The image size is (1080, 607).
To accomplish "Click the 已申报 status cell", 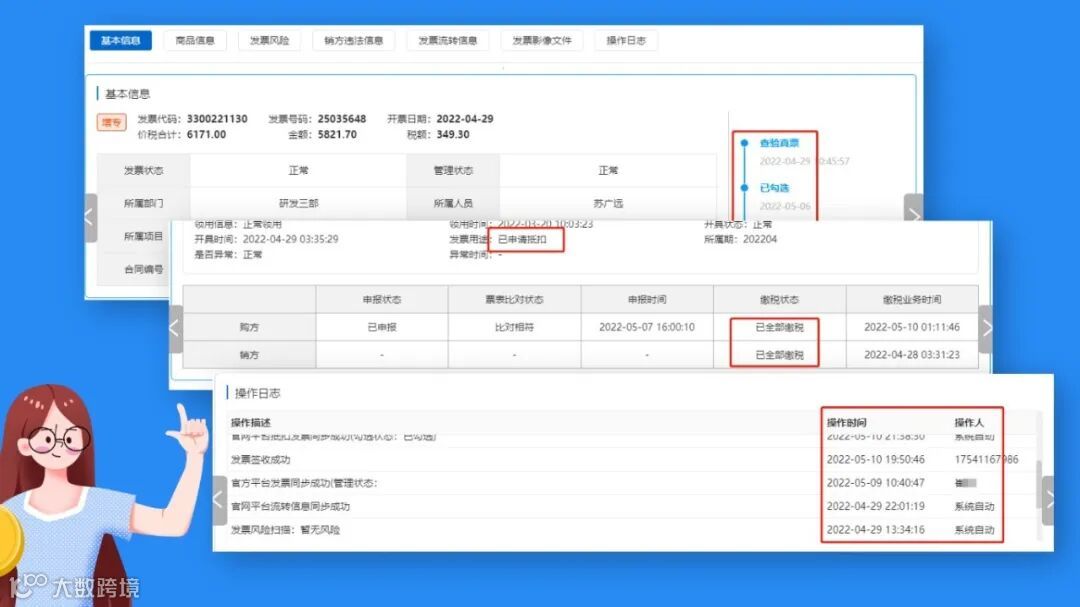I will tap(382, 327).
